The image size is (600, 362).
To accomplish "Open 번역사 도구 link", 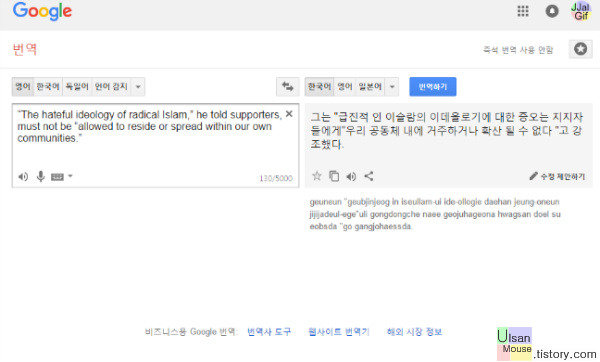I will (x=269, y=331).
